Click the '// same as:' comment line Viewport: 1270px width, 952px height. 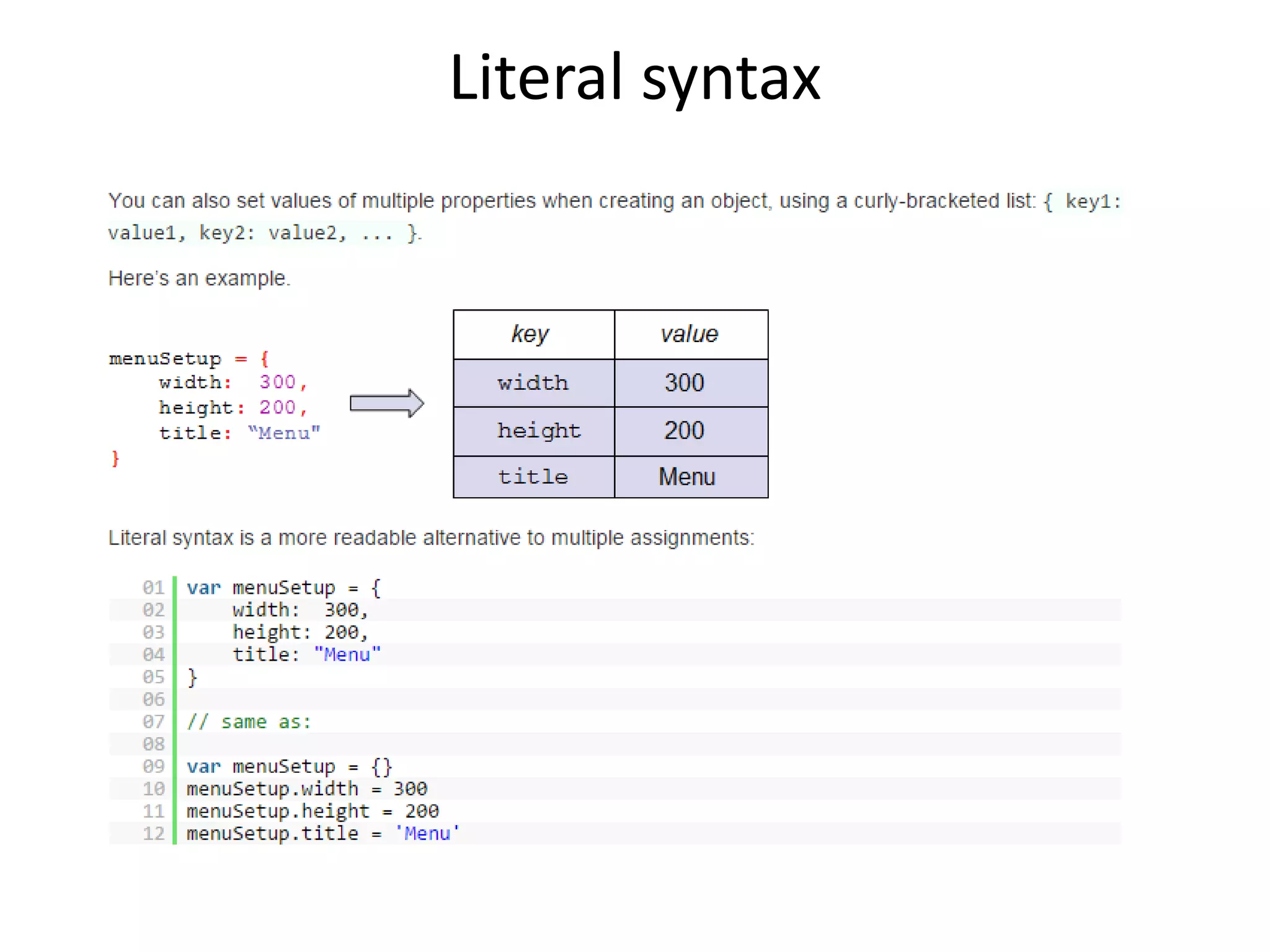point(249,722)
